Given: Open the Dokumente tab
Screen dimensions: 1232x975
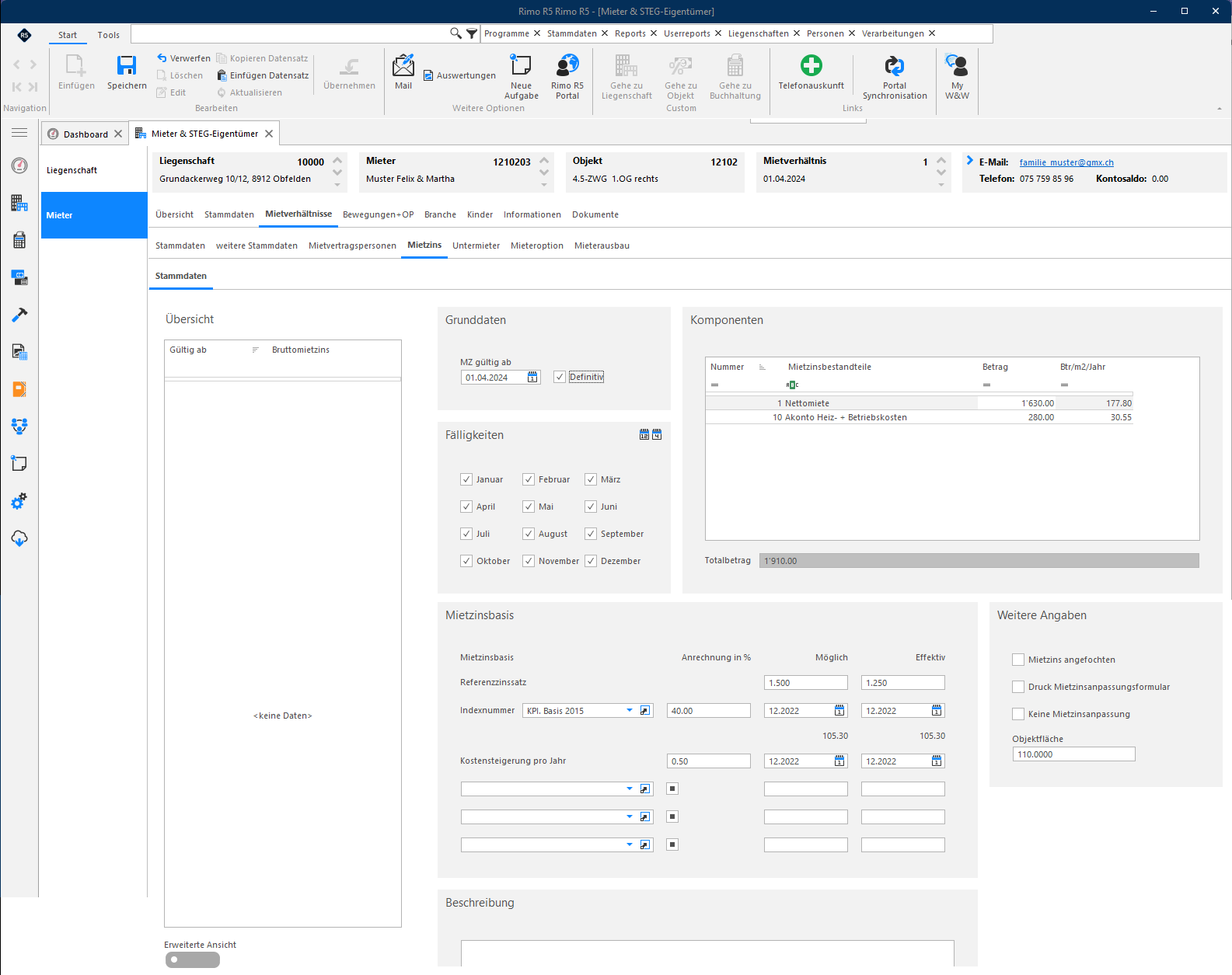Looking at the screenshot, I should [x=595, y=214].
